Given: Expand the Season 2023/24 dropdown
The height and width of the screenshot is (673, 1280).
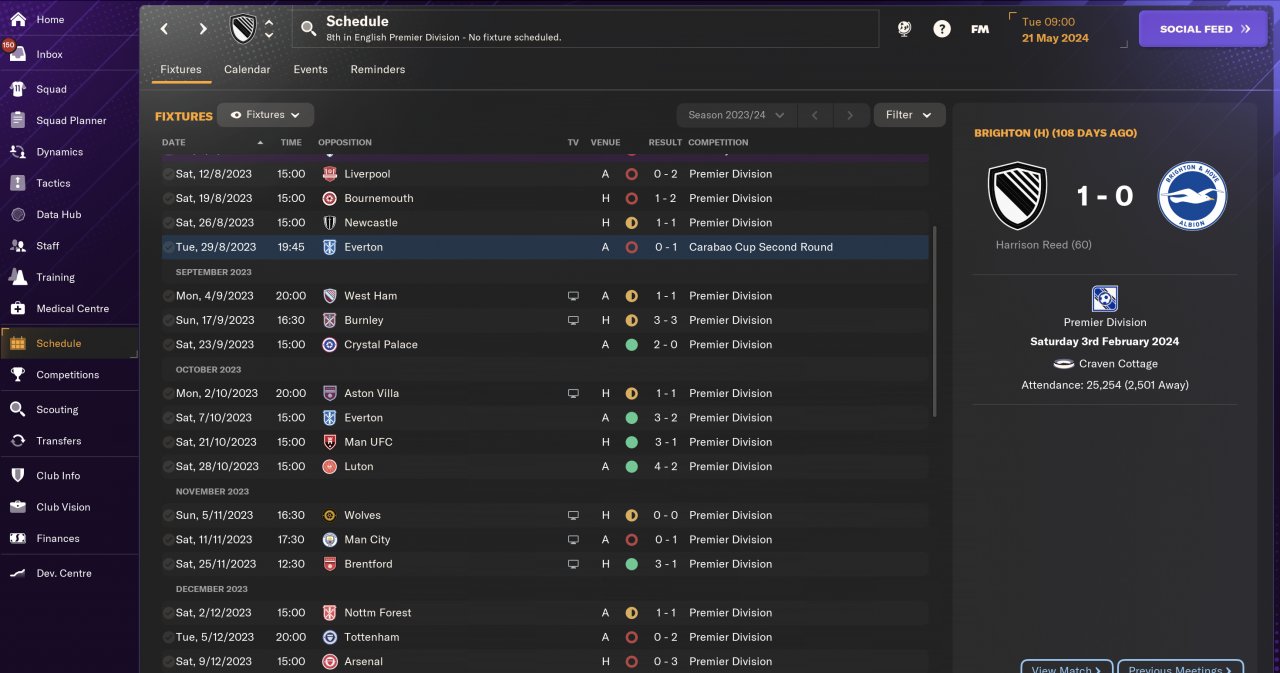Looking at the screenshot, I should click(736, 115).
